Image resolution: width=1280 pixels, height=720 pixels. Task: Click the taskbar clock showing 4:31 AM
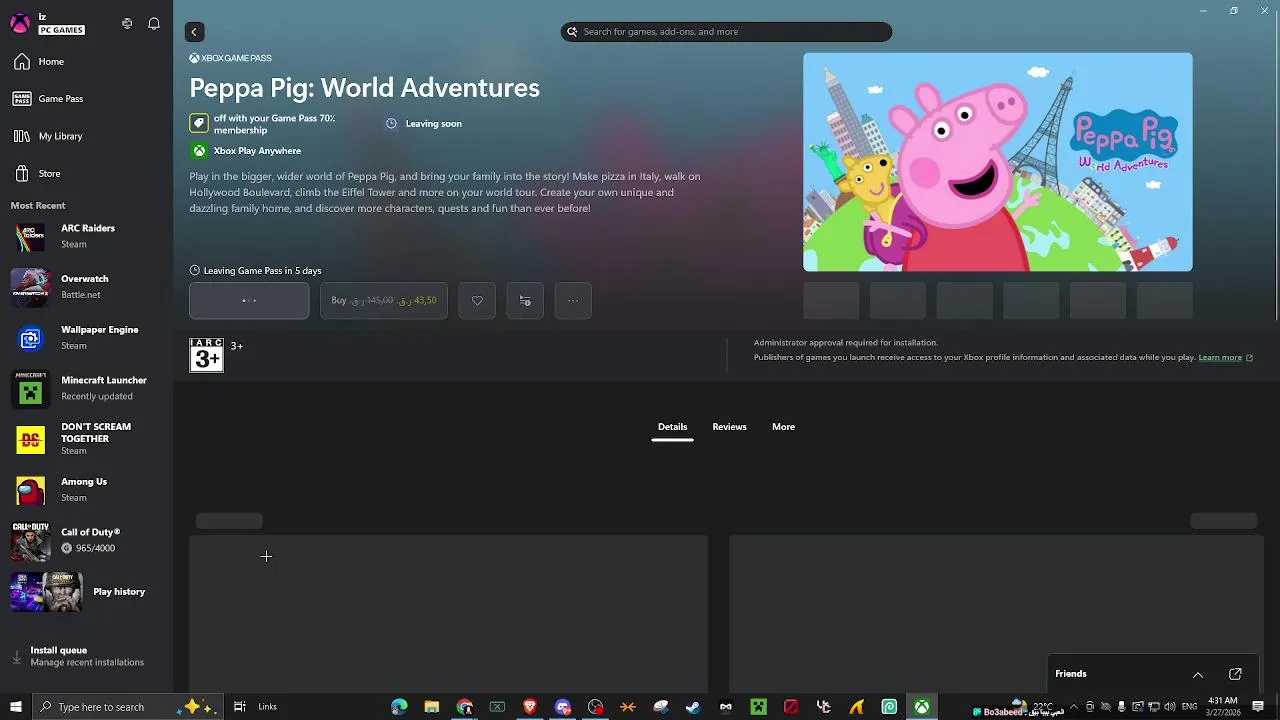(x=1223, y=707)
